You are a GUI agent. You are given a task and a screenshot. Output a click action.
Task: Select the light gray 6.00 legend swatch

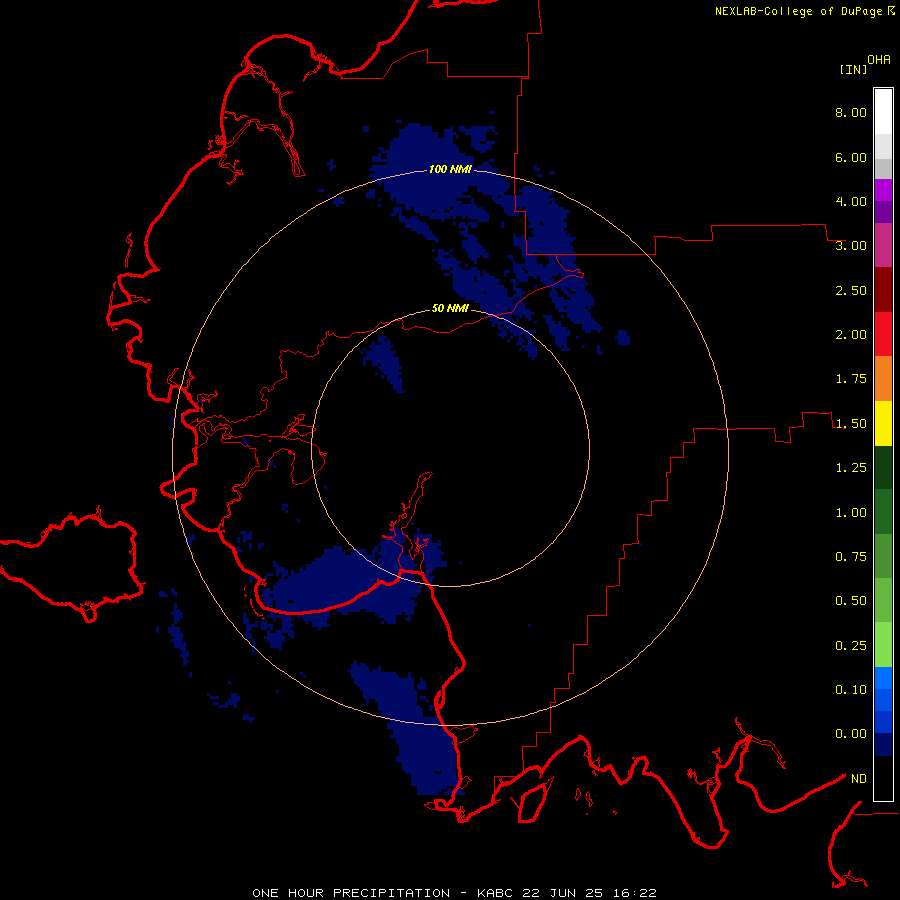coord(883,146)
